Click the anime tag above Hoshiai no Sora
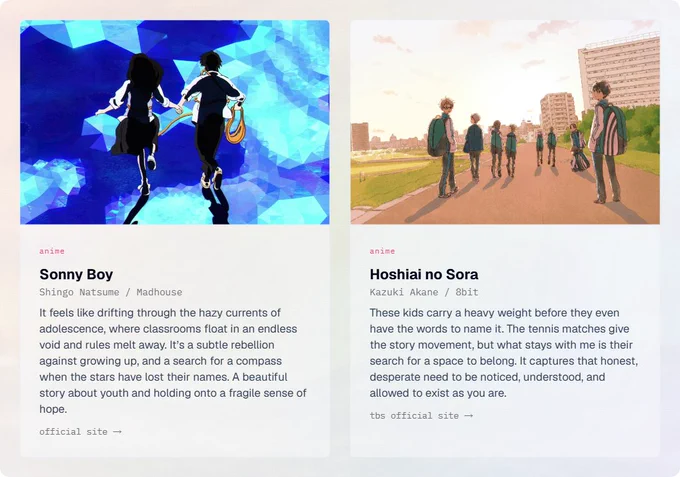This screenshot has width=680, height=477. pyautogui.click(x=382, y=251)
